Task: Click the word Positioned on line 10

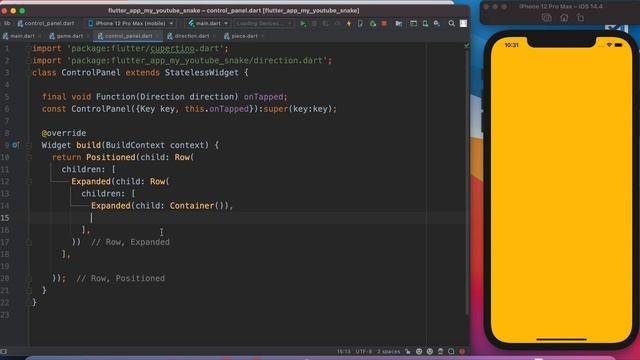Action: pyautogui.click(x=111, y=157)
